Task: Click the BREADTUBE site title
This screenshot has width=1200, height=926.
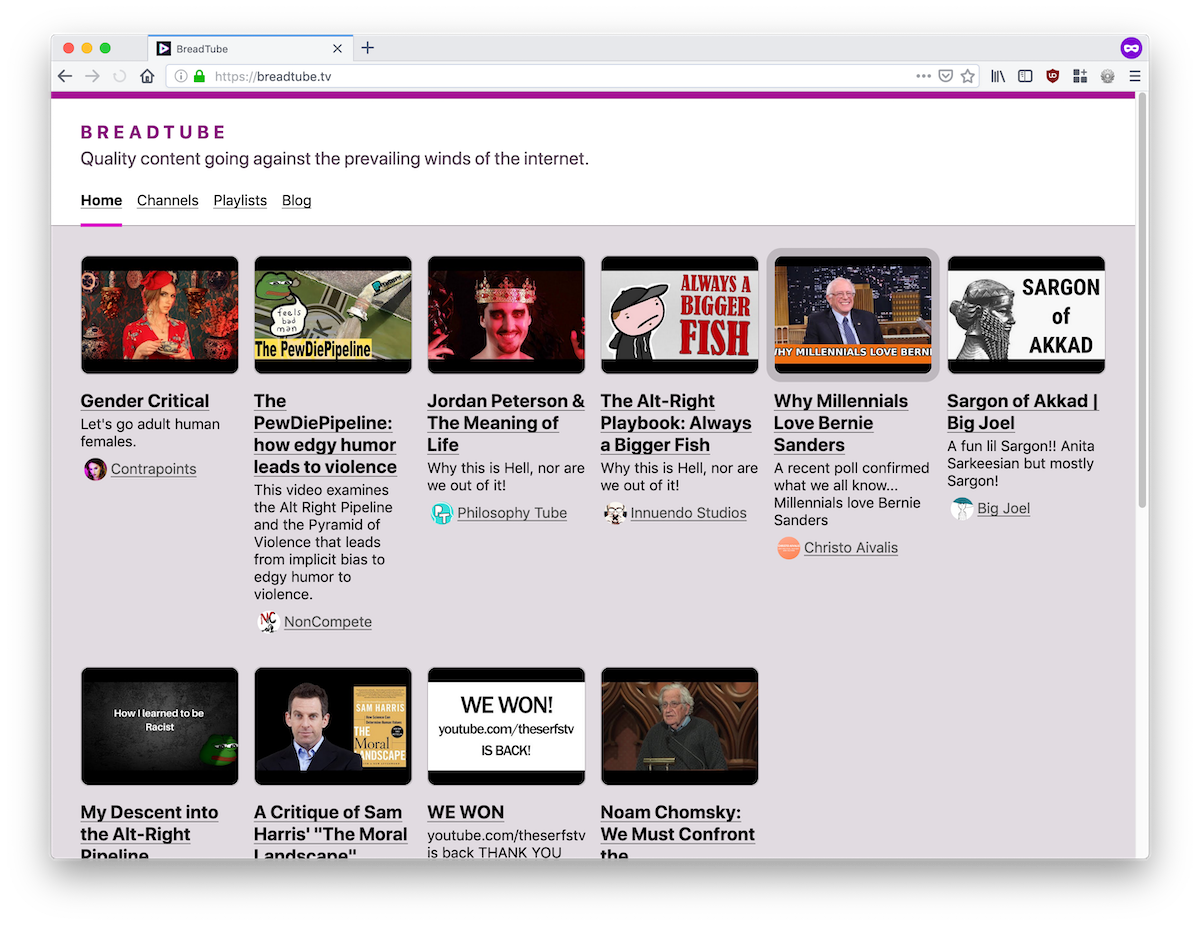Action: [x=154, y=132]
